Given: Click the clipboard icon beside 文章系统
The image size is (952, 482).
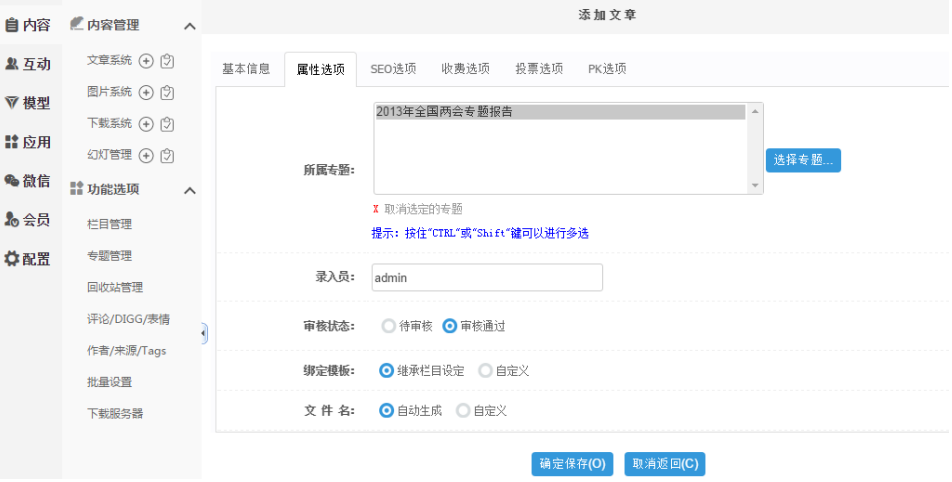Looking at the screenshot, I should (x=167, y=61).
